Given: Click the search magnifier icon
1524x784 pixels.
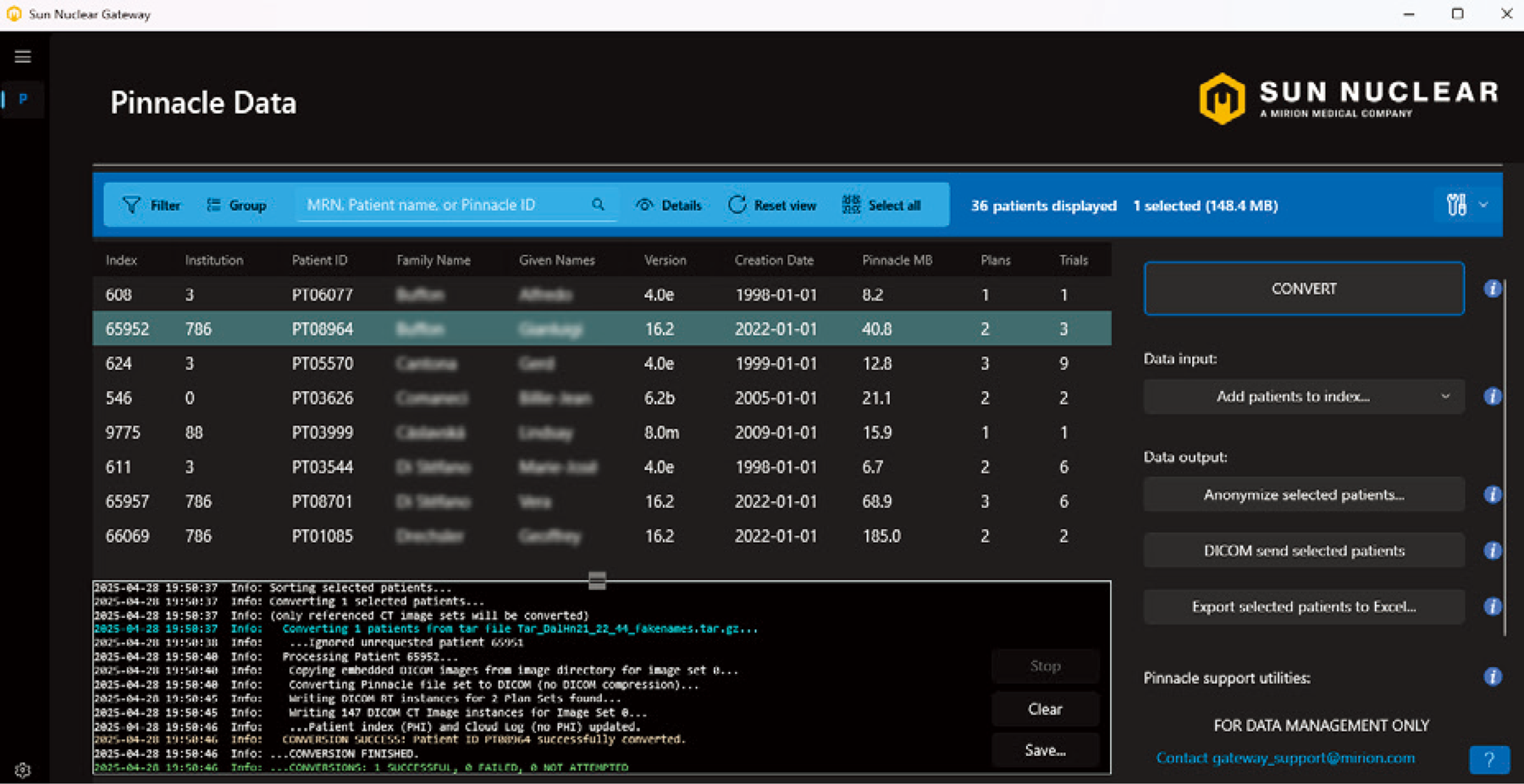Looking at the screenshot, I should [x=598, y=205].
